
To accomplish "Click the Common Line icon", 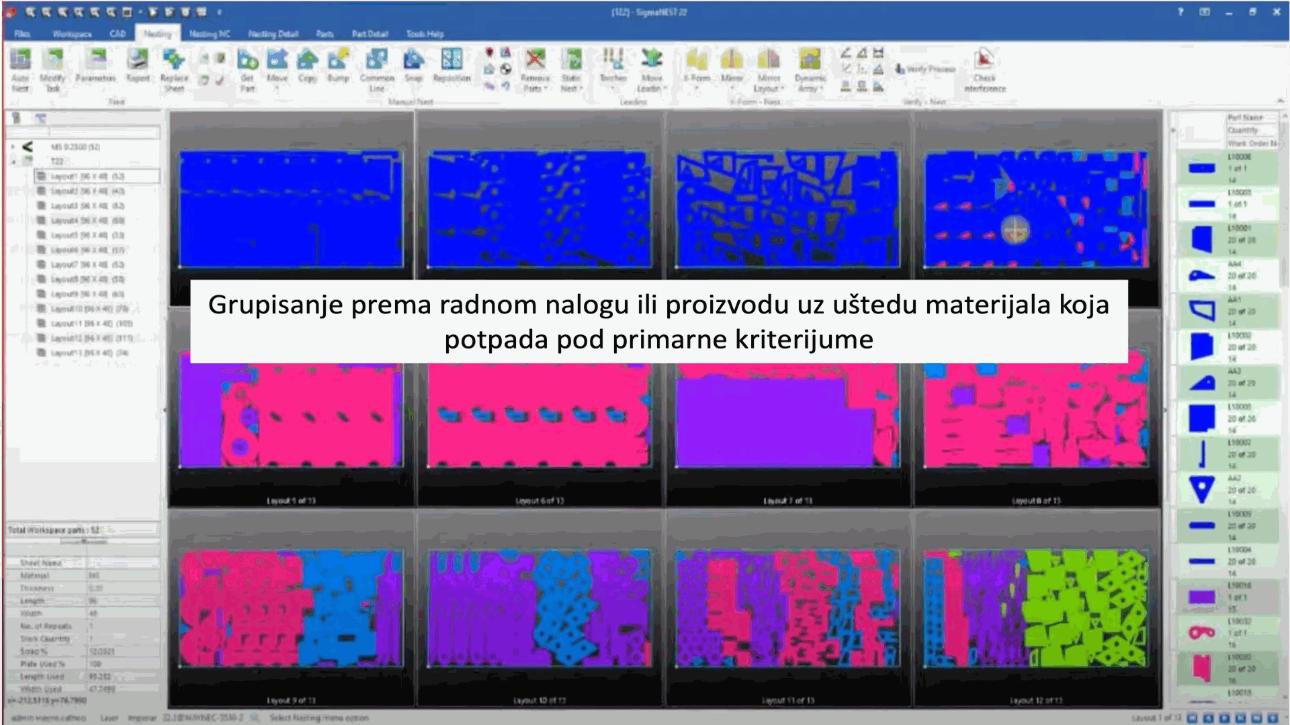I will [377, 64].
